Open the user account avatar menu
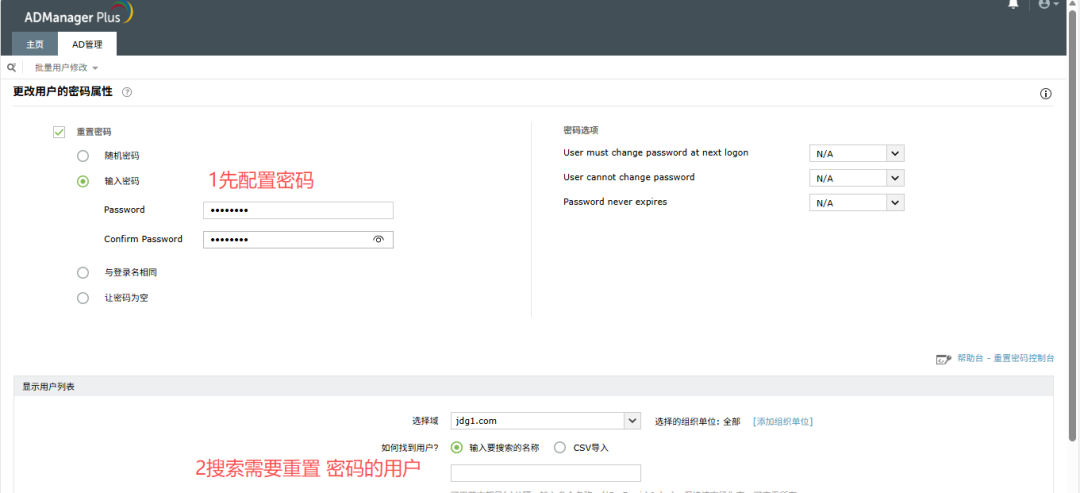1080x493 pixels. coord(1048,4)
